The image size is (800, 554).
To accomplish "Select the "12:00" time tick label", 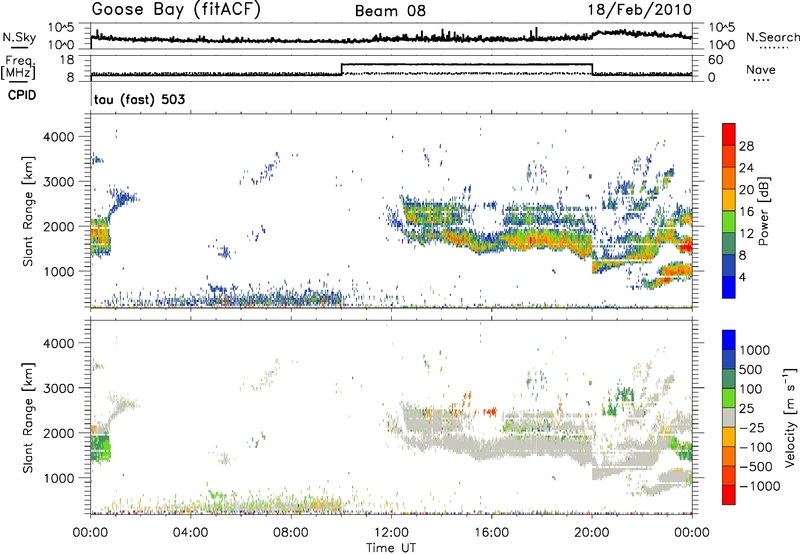I will pyautogui.click(x=391, y=533).
